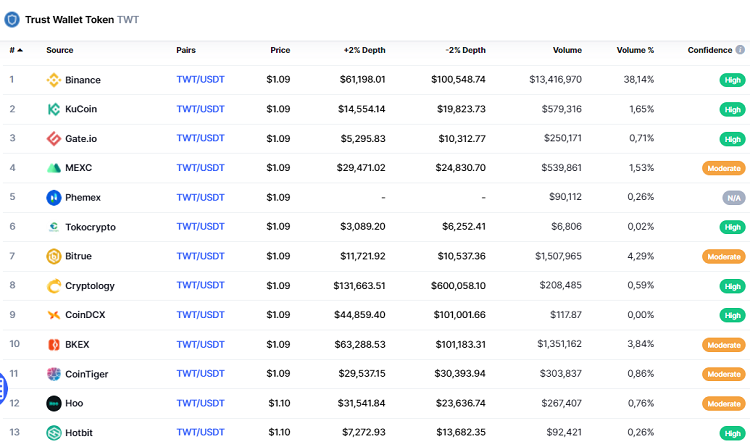Click N/A confidence badge for Phemex
Viewport: 750px width, 447px height.
[734, 198]
